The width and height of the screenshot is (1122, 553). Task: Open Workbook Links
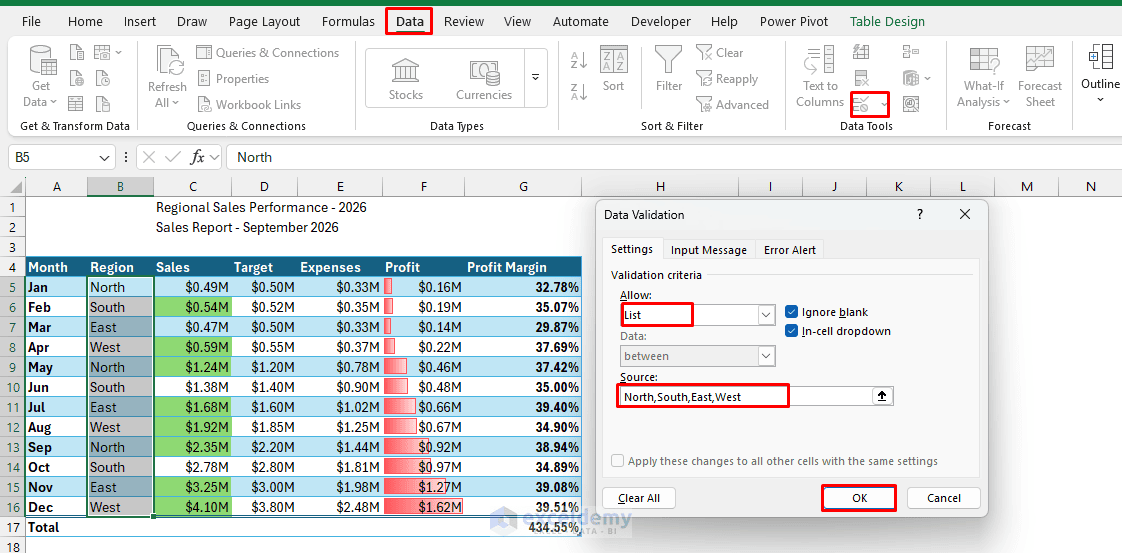[x=250, y=104]
